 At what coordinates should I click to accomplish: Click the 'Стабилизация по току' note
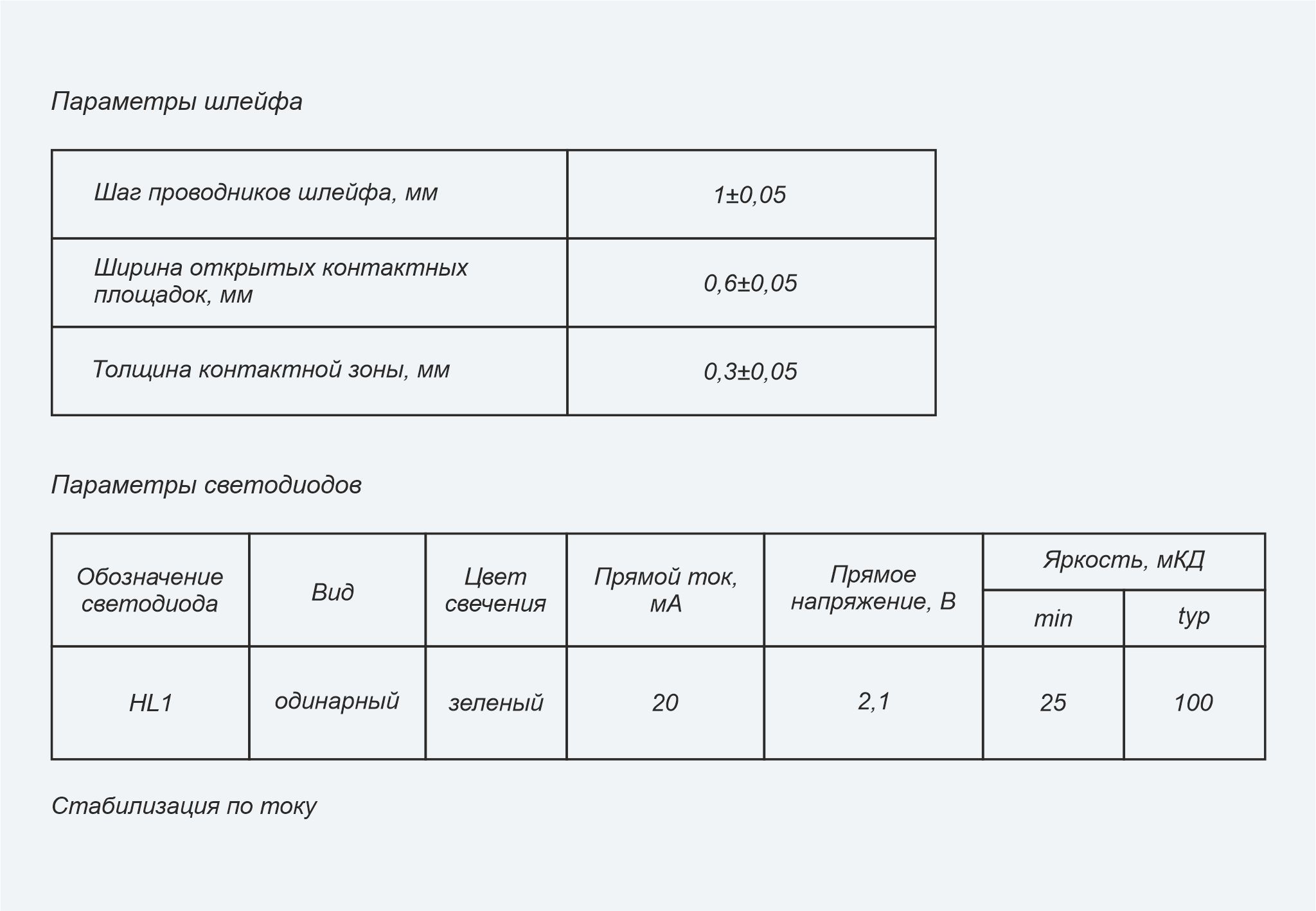[184, 806]
